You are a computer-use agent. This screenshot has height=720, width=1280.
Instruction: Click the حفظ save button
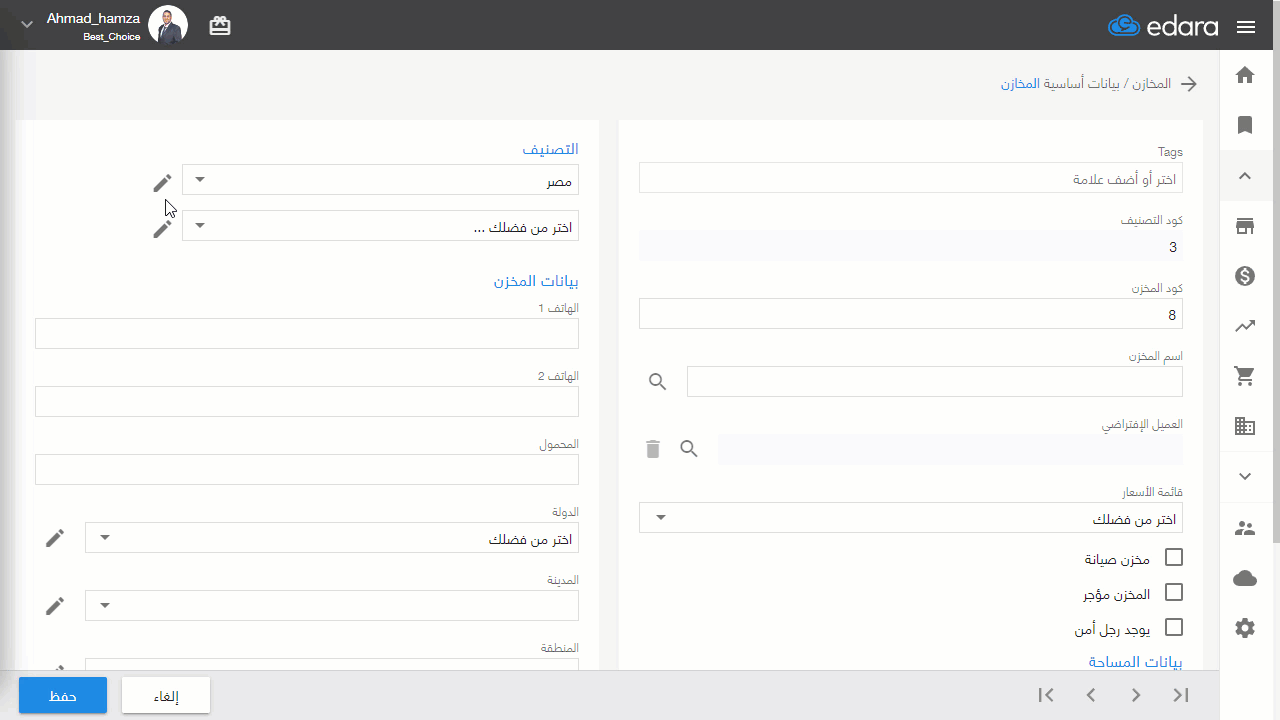[x=63, y=695]
